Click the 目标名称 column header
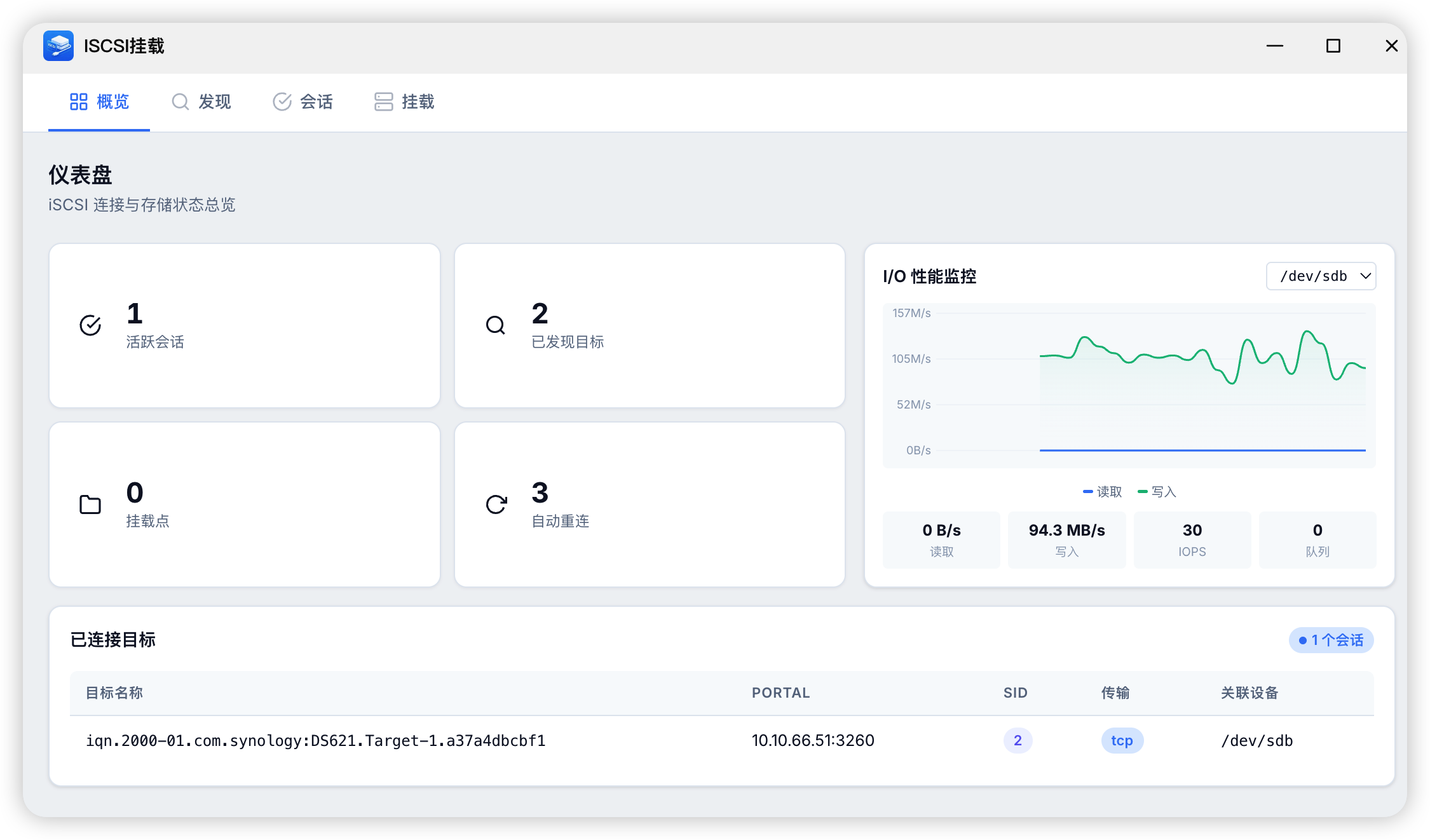 [114, 693]
